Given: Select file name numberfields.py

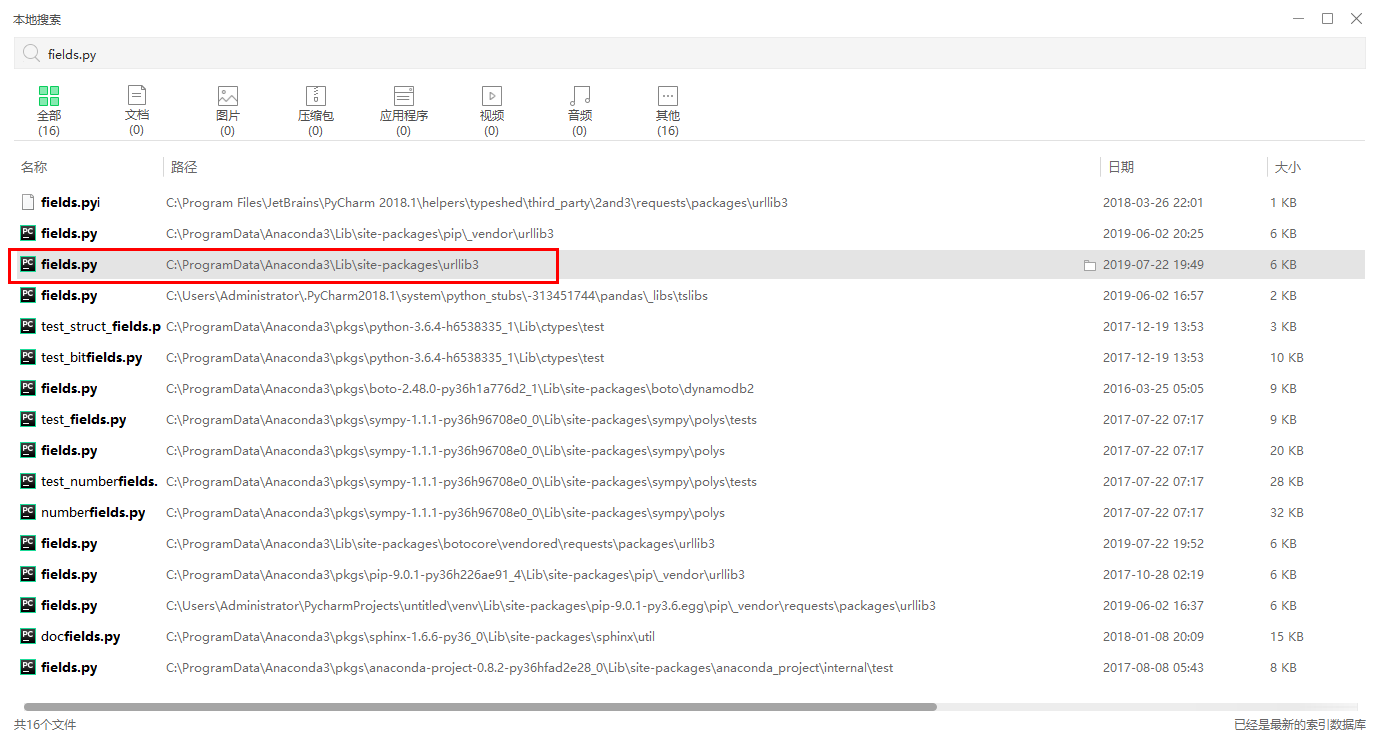Looking at the screenshot, I should click(x=93, y=512).
